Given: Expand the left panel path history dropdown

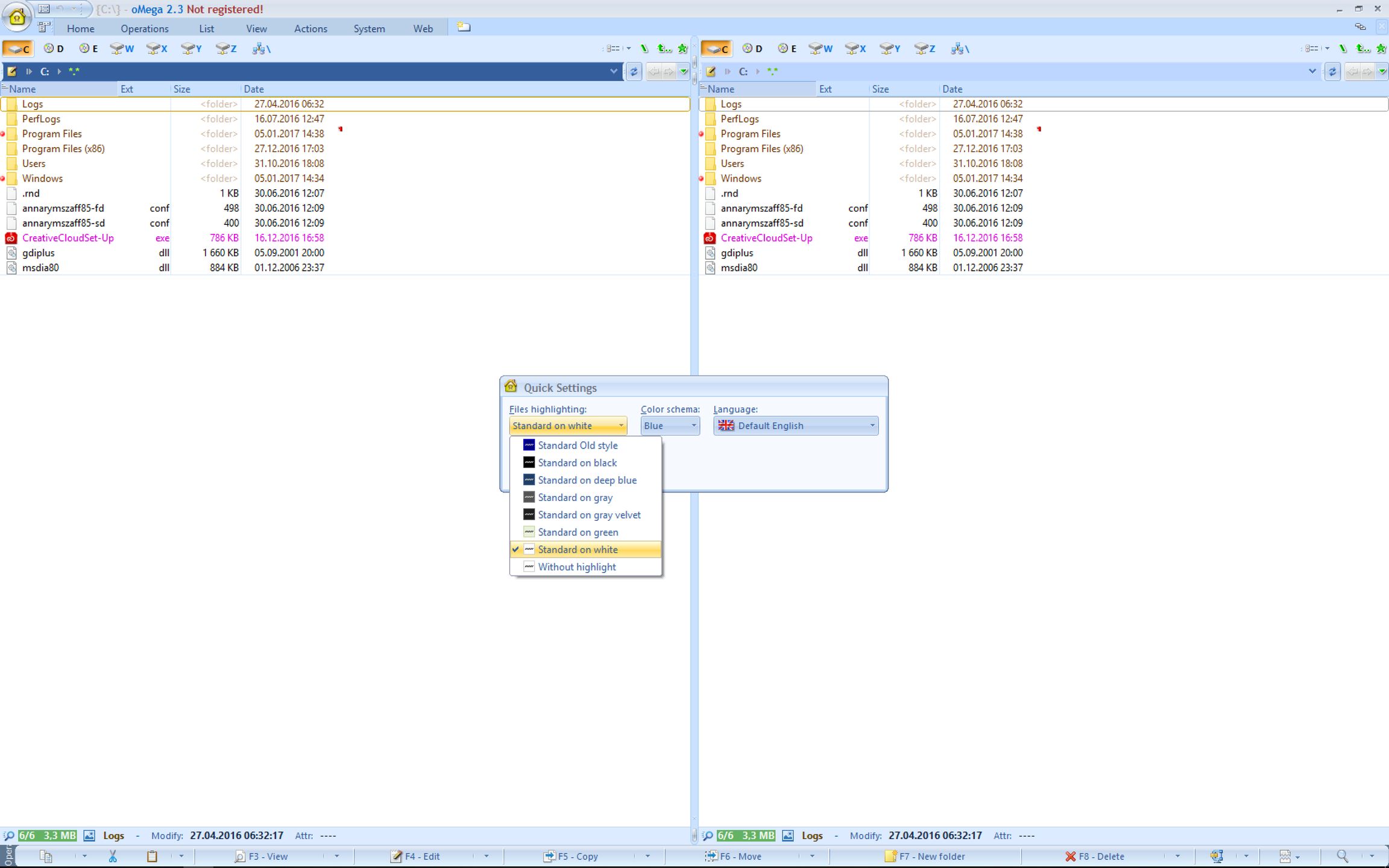Looking at the screenshot, I should (613, 72).
